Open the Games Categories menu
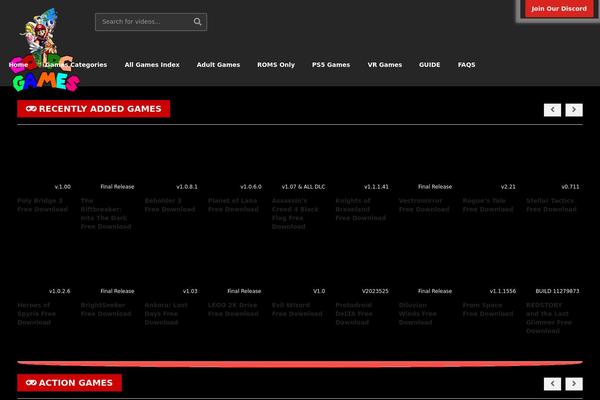600x400 pixels. (76, 64)
